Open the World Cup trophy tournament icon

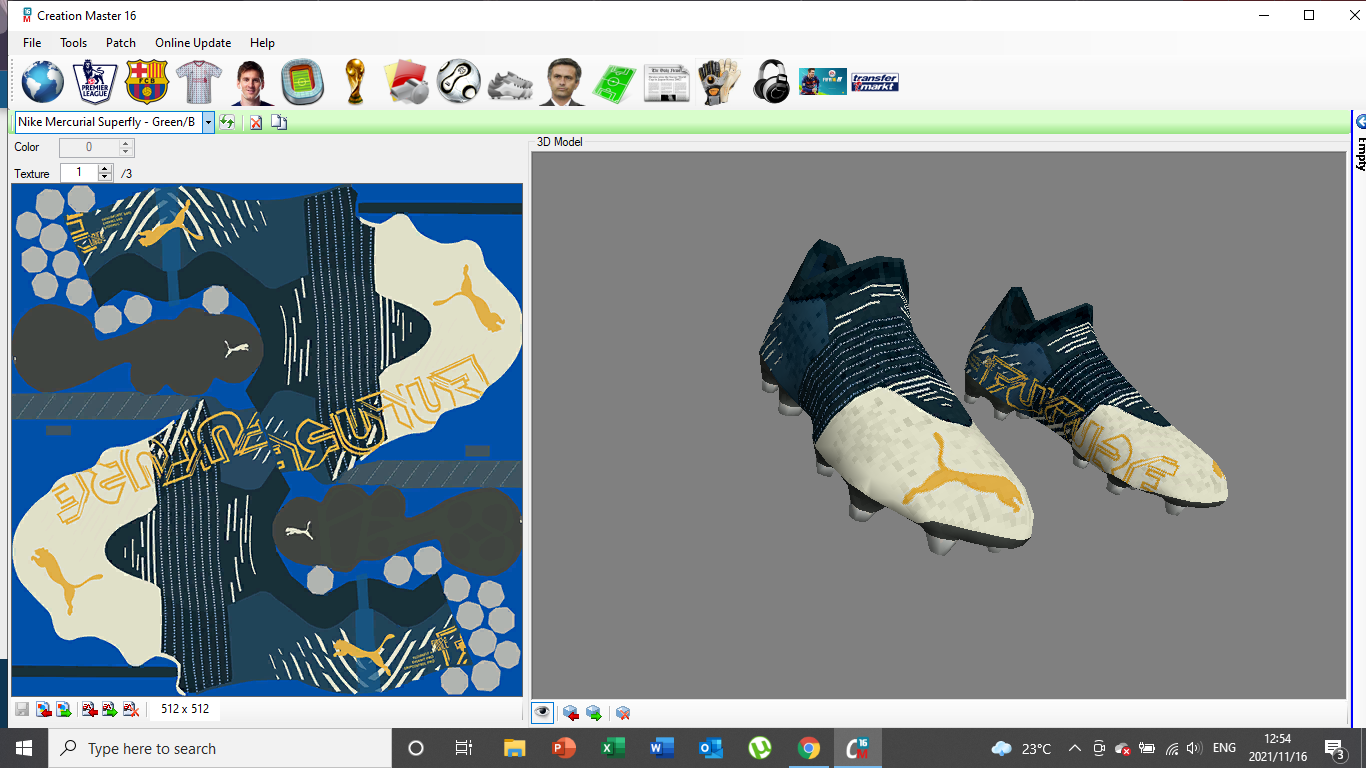point(354,82)
